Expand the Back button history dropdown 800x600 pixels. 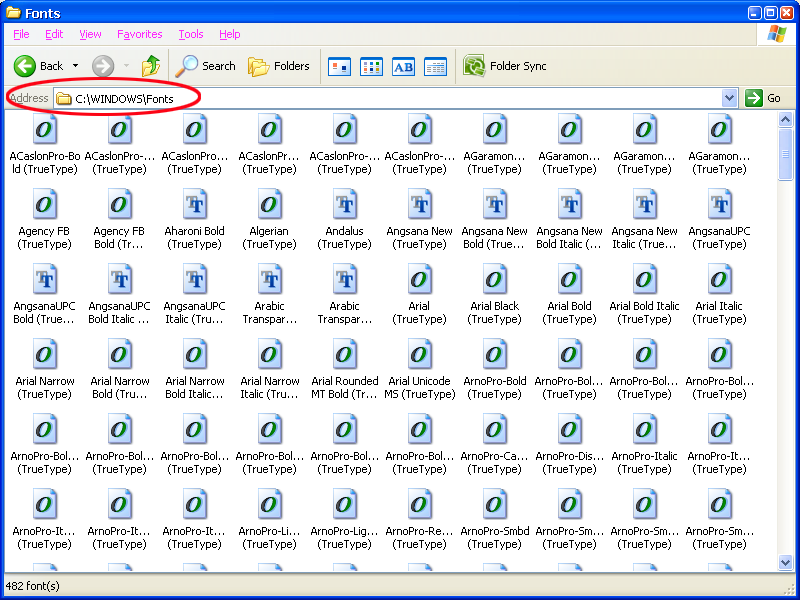[75, 67]
